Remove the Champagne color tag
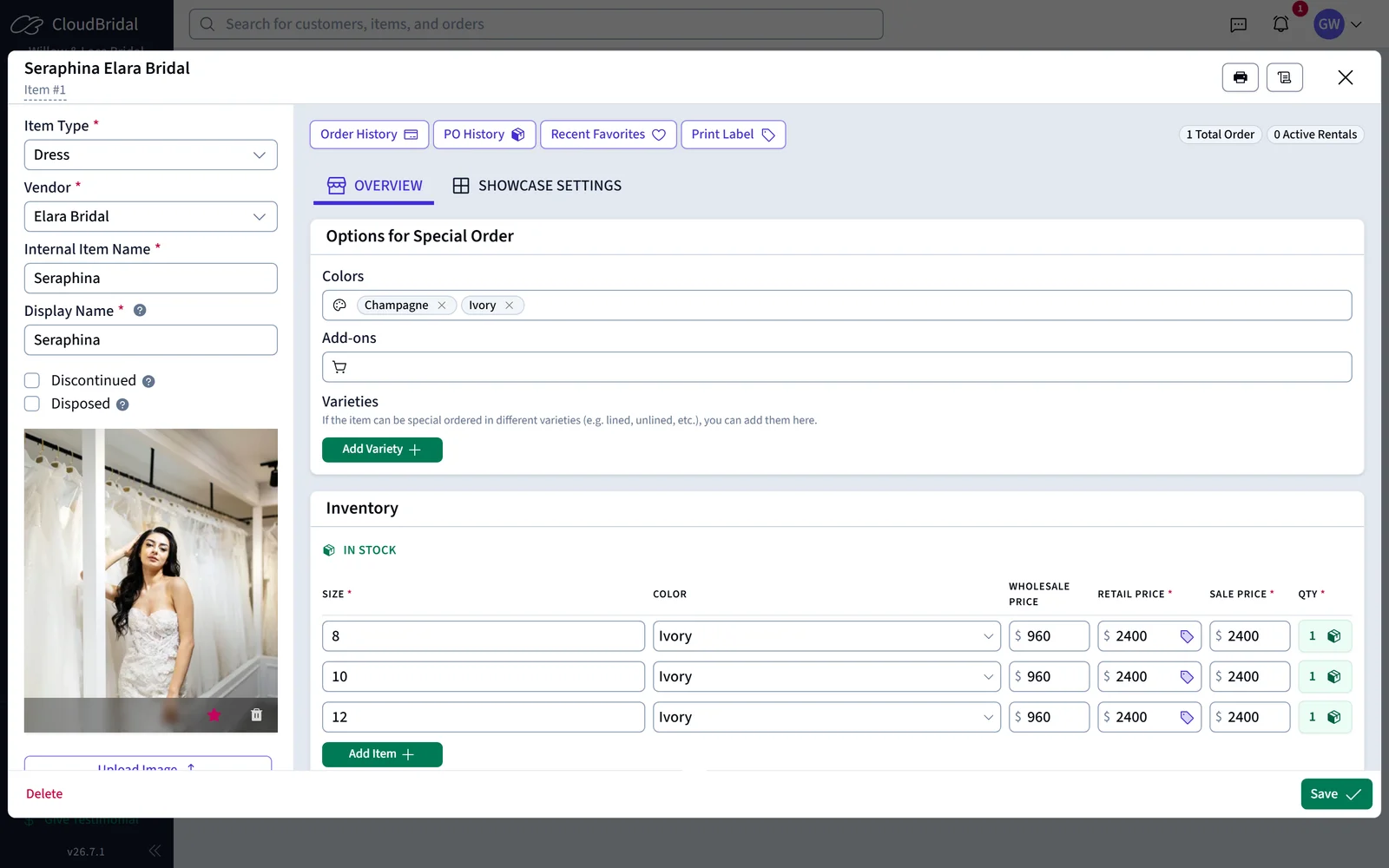The height and width of the screenshot is (868, 1389). 442,306
